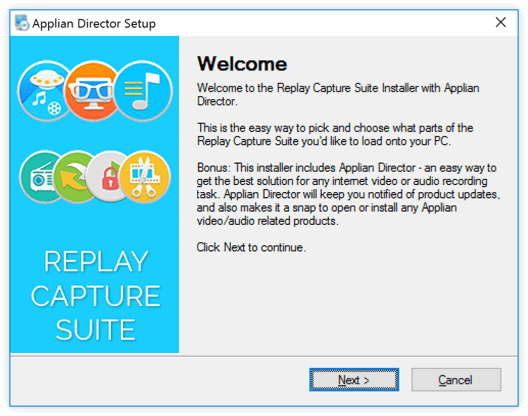Click the Applian Director Setup title icon

point(22,23)
